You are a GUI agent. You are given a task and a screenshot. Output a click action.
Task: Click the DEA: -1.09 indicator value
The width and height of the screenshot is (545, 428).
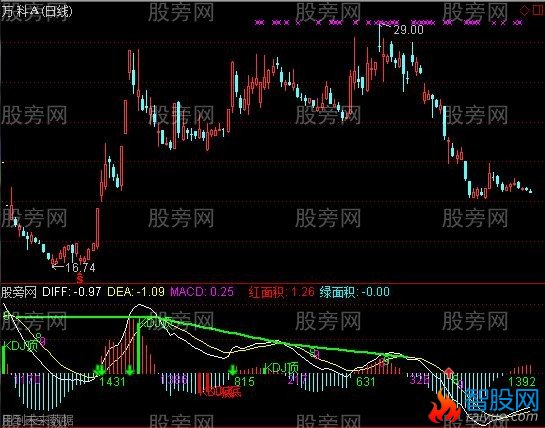pos(136,292)
